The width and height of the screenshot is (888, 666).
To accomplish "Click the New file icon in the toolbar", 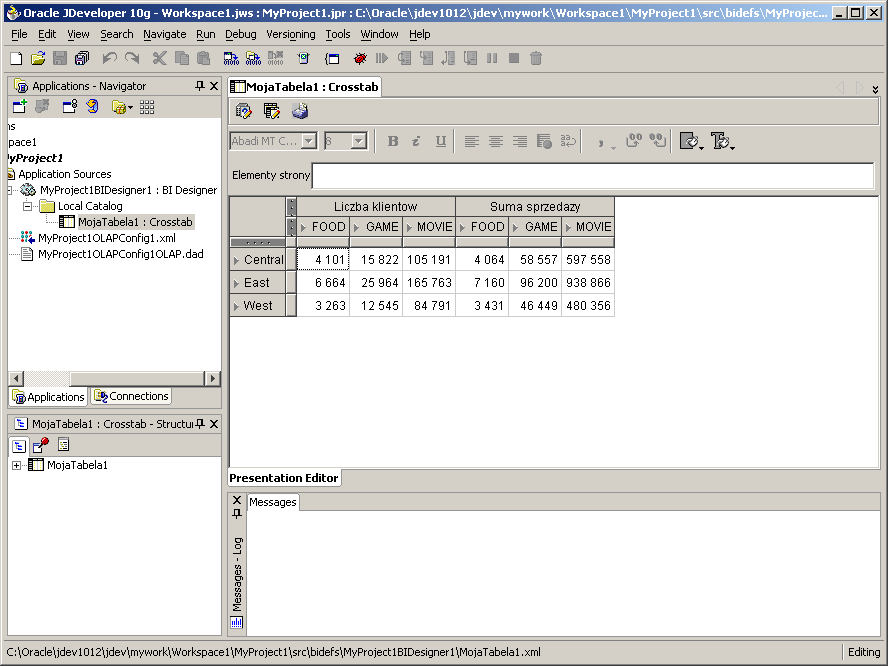I will [16, 58].
